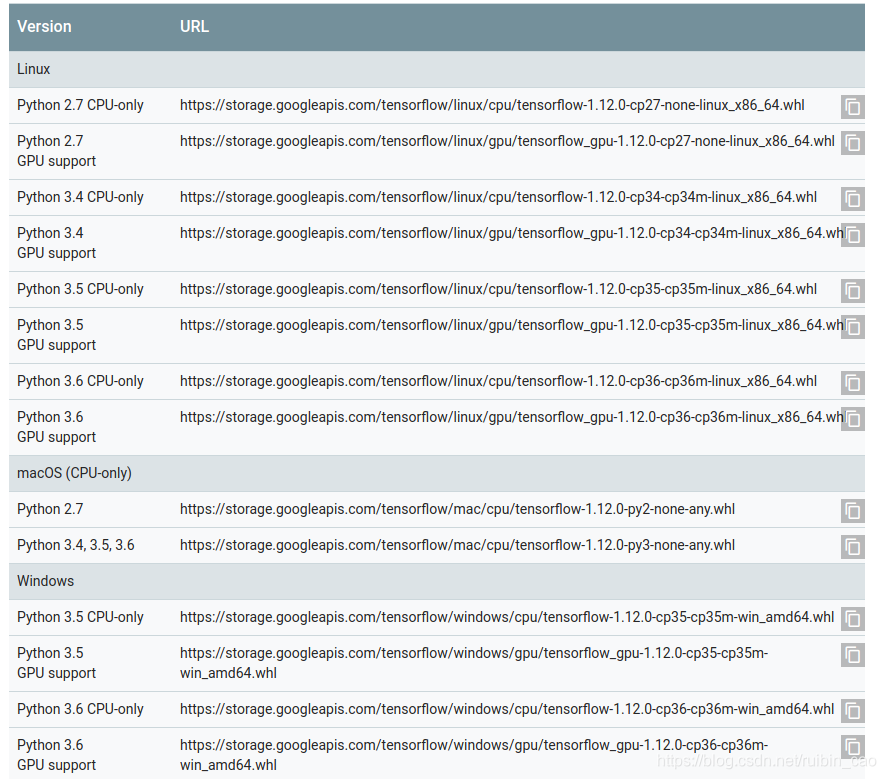Viewport: 886px width, 779px height.
Task: Click the mac py3-none-any wheel URL
Action: click(457, 545)
